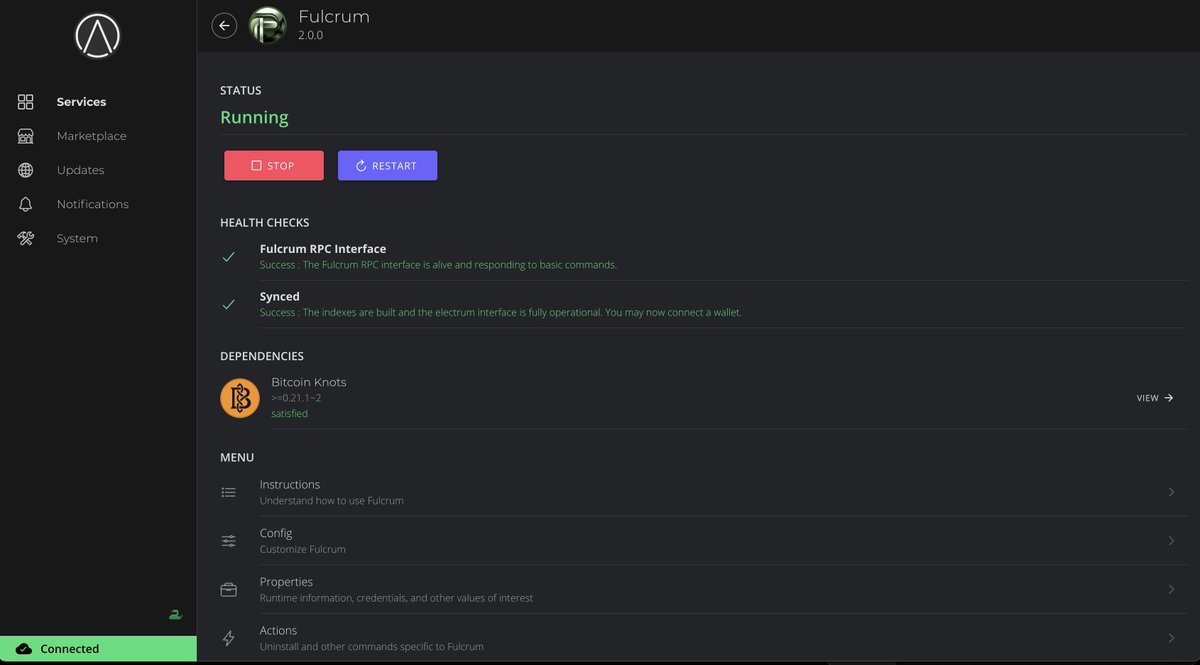Click the 'satisfied' dependency status
This screenshot has height=665, width=1200.
[x=290, y=414]
